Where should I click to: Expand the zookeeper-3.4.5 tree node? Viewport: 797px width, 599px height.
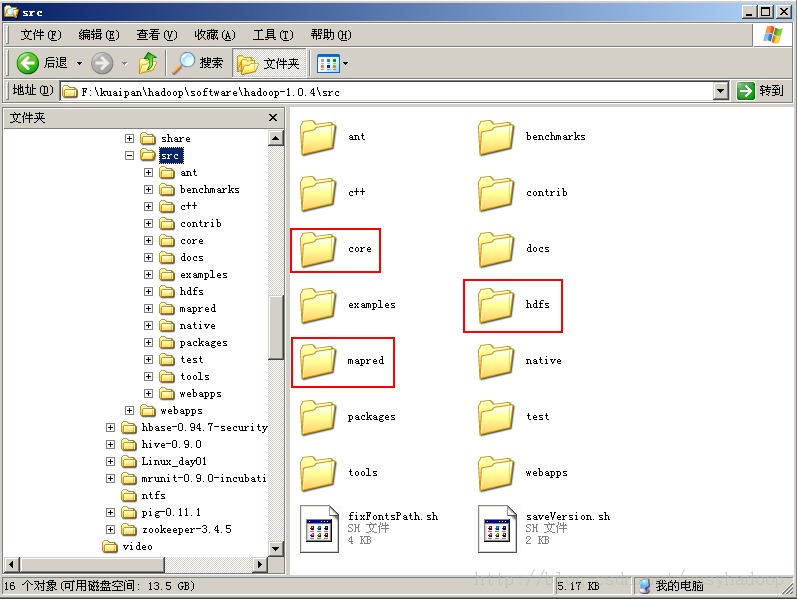pyautogui.click(x=110, y=529)
